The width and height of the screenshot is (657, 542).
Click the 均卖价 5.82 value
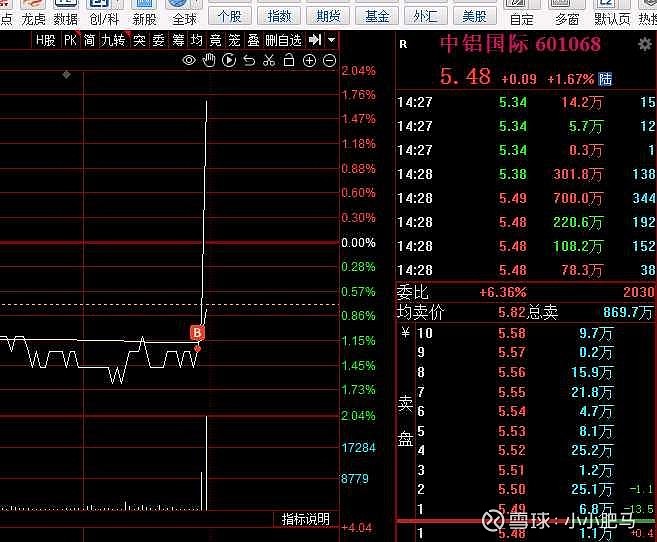[x=512, y=312]
